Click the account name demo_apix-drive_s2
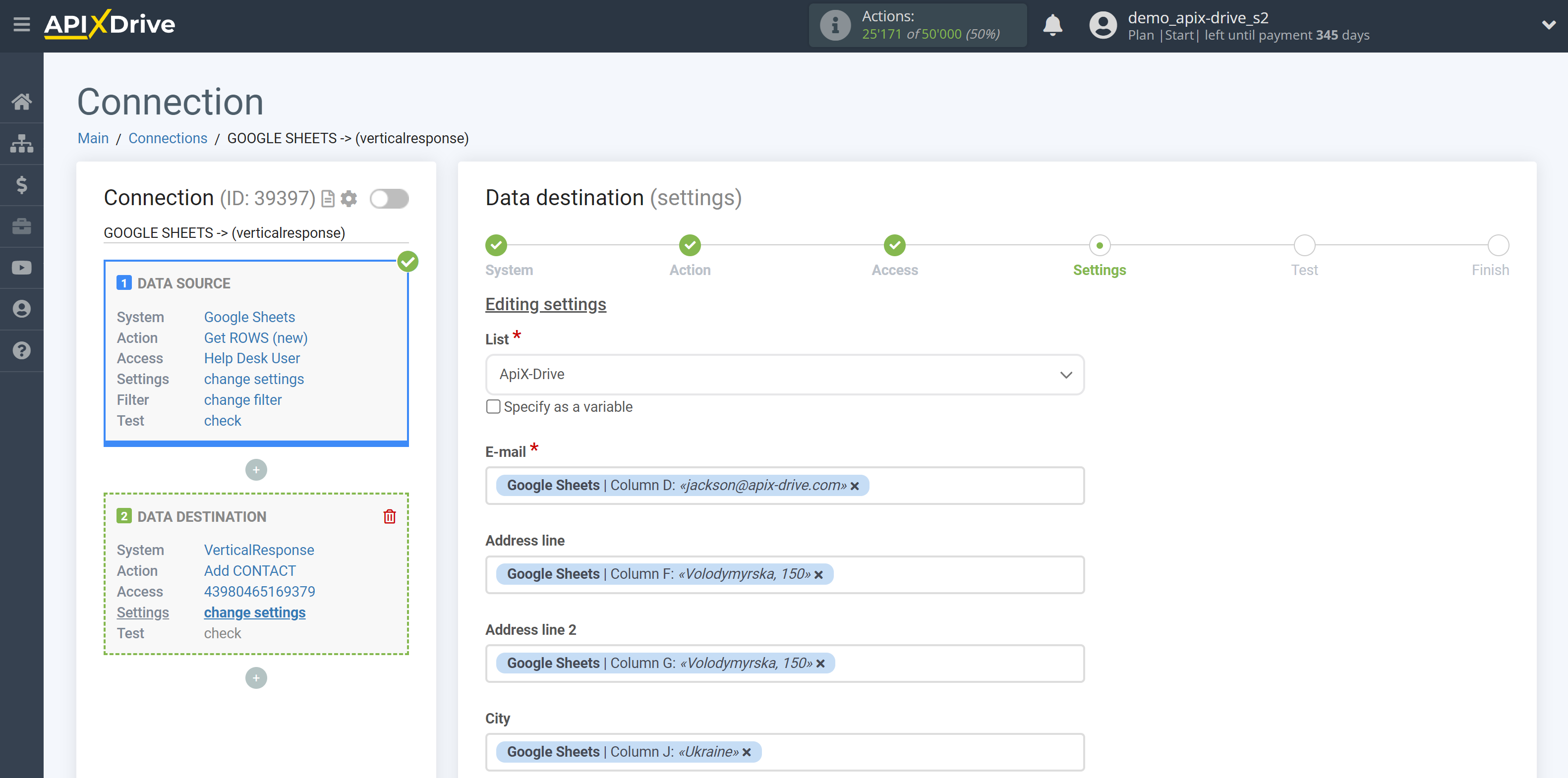 point(1198,18)
